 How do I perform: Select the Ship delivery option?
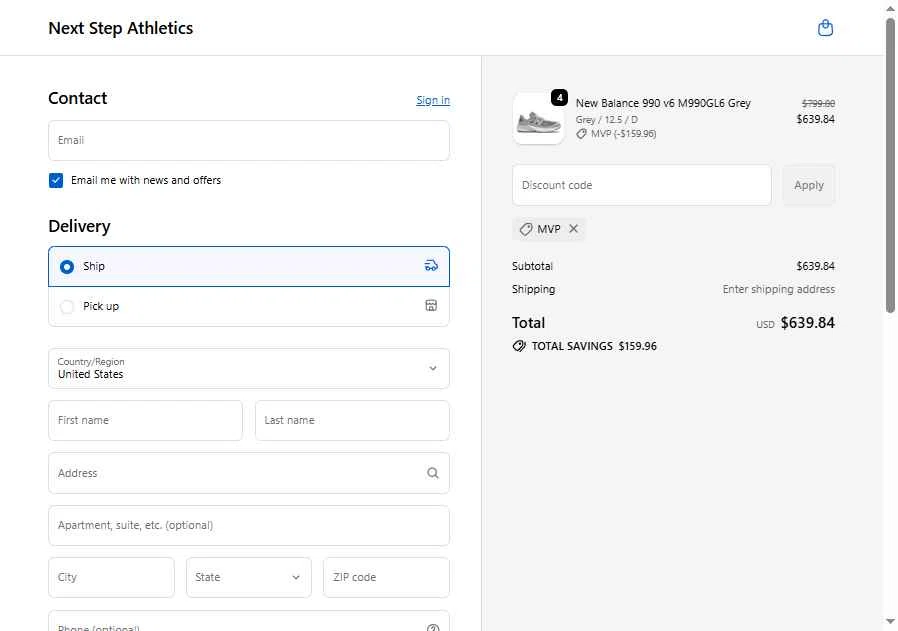[x=249, y=266]
